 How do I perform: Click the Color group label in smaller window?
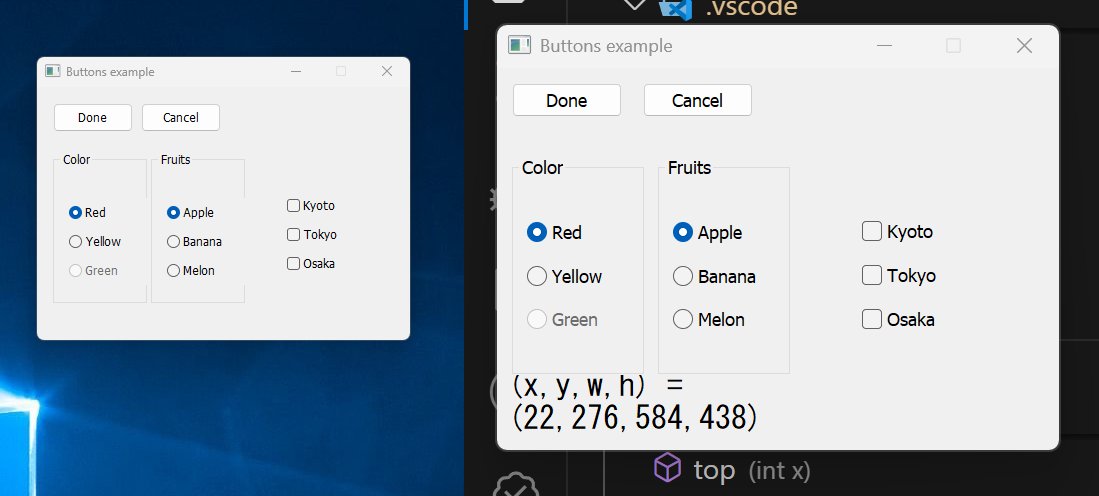point(76,160)
